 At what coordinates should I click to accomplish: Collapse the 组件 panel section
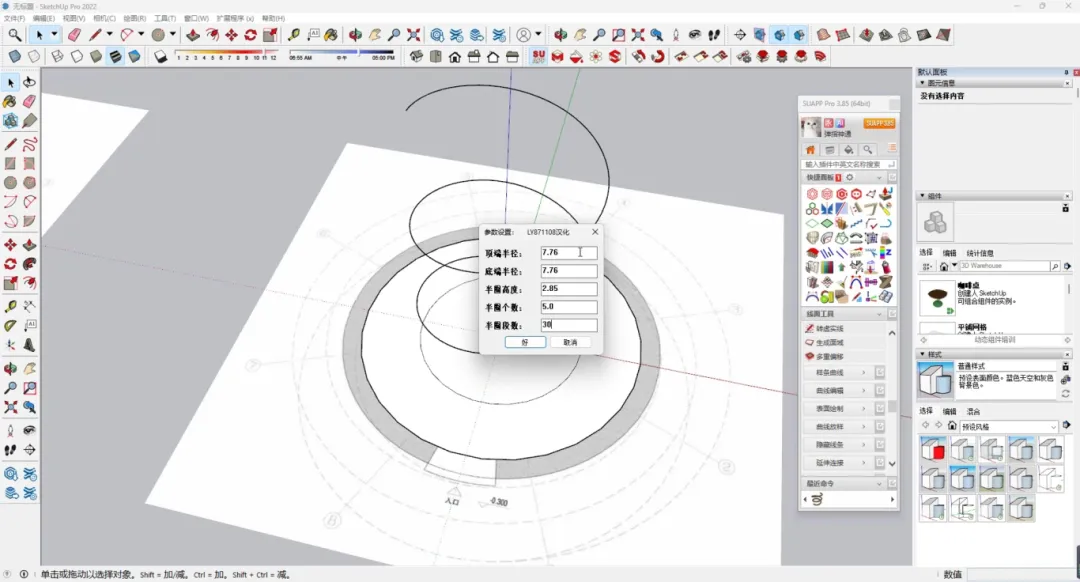point(922,196)
